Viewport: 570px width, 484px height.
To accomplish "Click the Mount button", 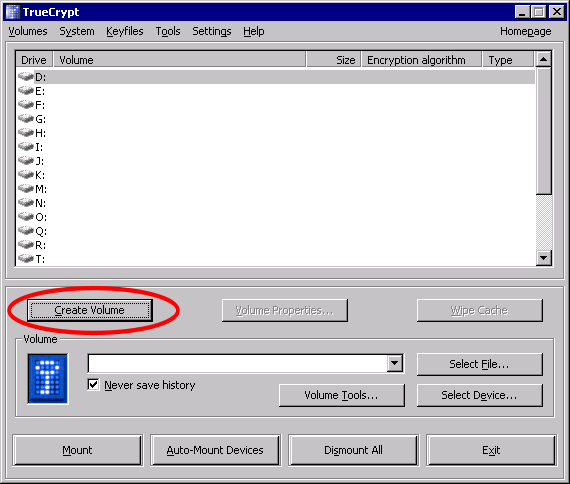I will click(x=77, y=450).
